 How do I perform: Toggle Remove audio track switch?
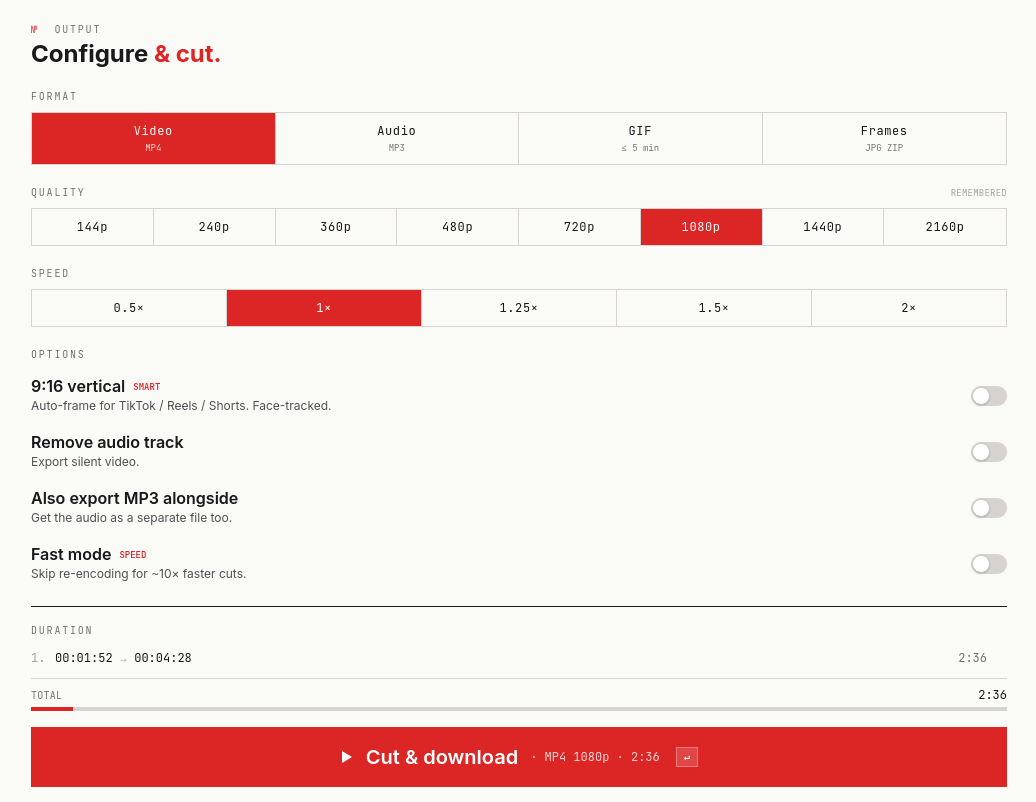[x=988, y=453]
